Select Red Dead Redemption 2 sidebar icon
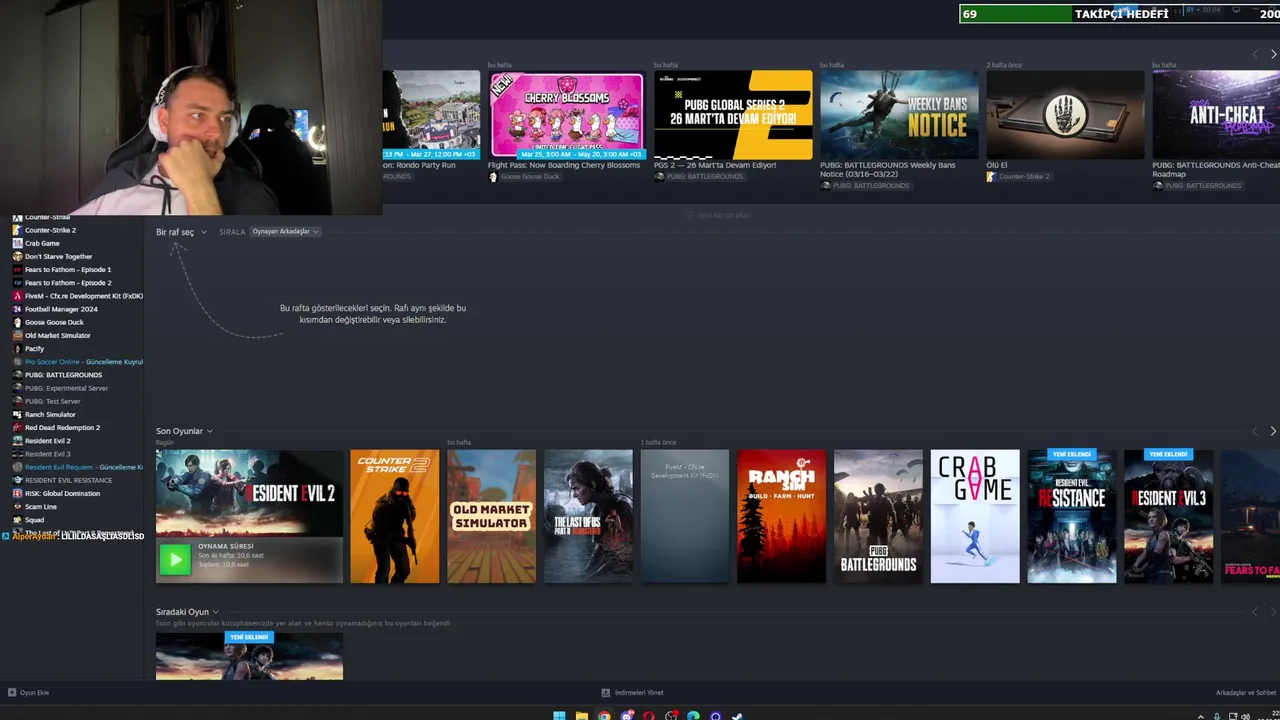The height and width of the screenshot is (720, 1280). (x=17, y=427)
